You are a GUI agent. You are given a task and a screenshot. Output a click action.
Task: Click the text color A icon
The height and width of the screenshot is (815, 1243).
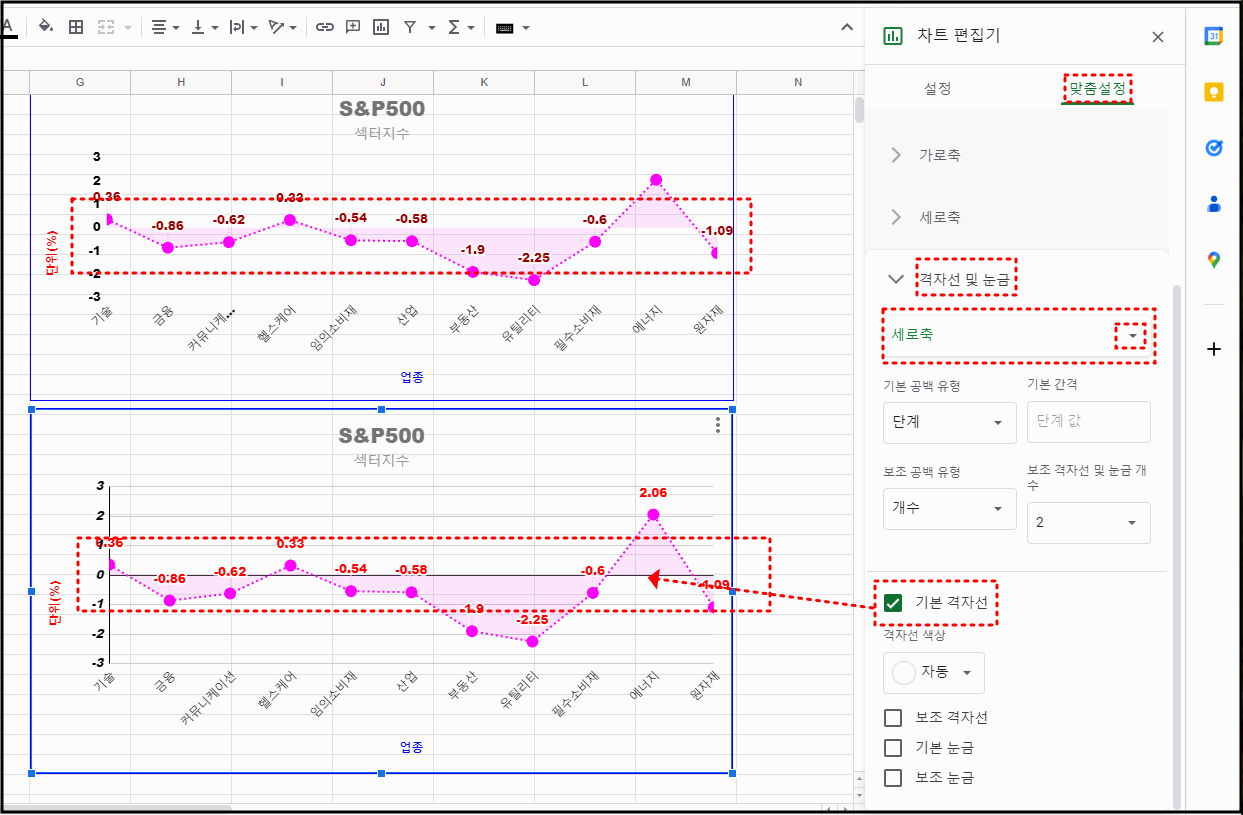coord(8,27)
